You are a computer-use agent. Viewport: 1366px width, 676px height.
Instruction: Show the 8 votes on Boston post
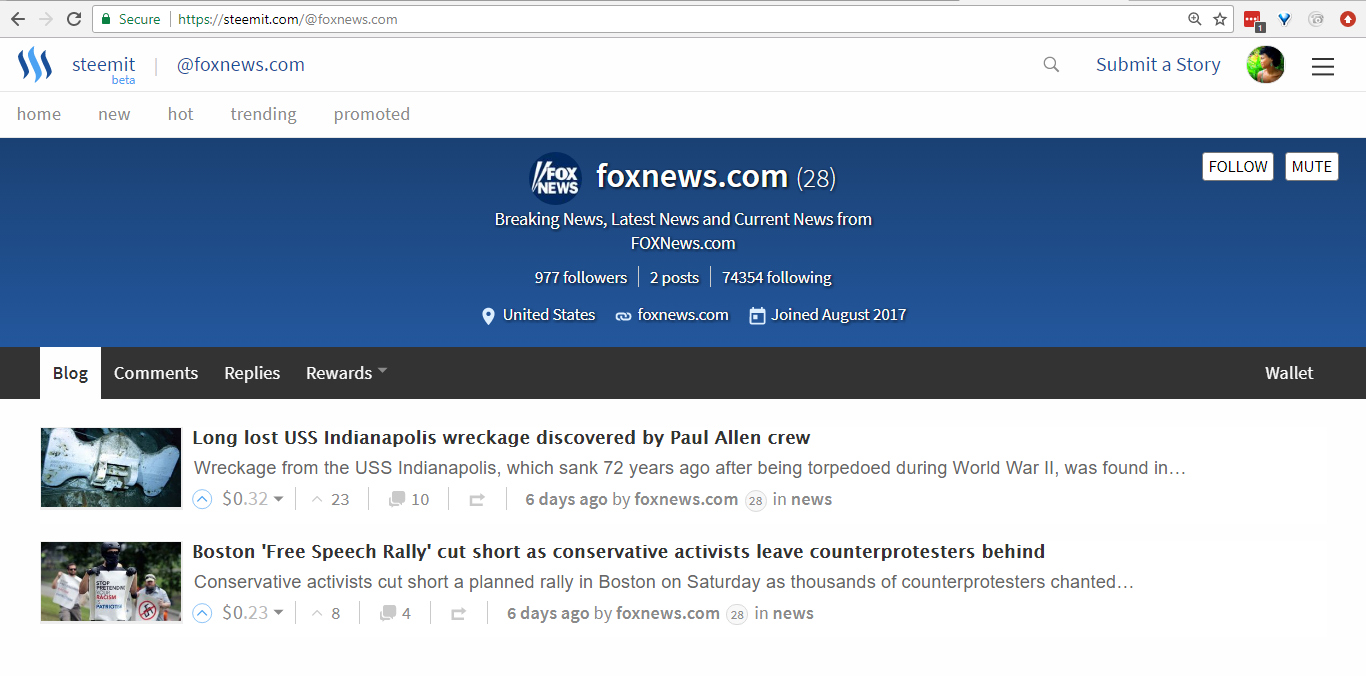(326, 613)
